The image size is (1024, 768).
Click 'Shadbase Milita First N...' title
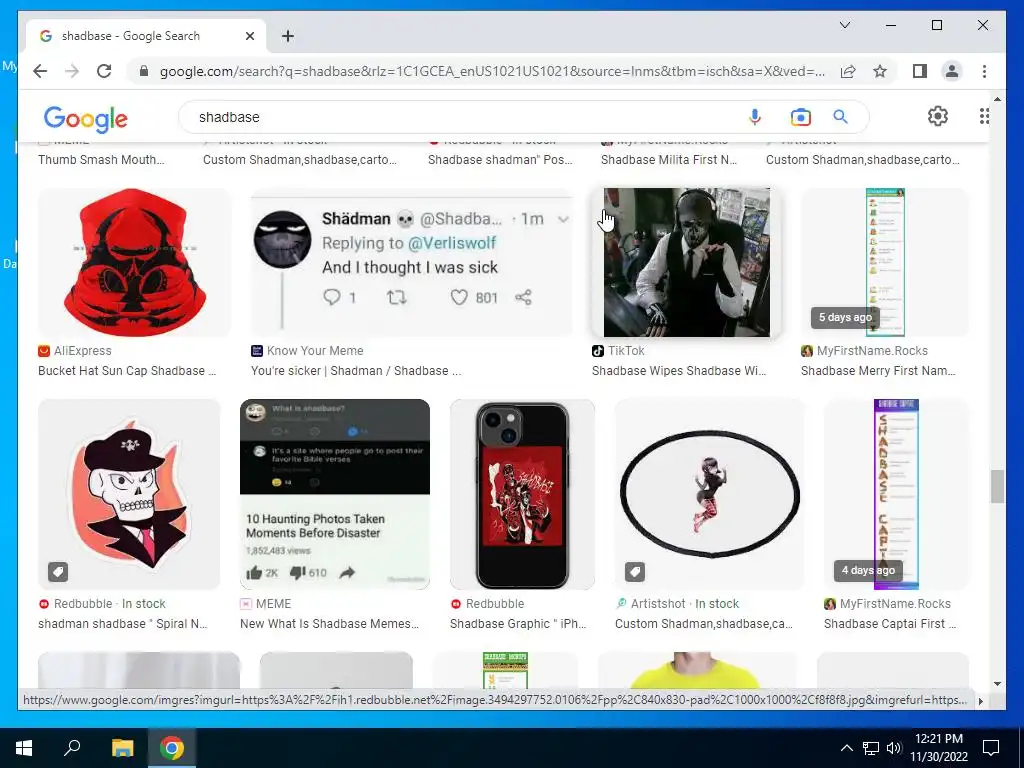(x=668, y=160)
